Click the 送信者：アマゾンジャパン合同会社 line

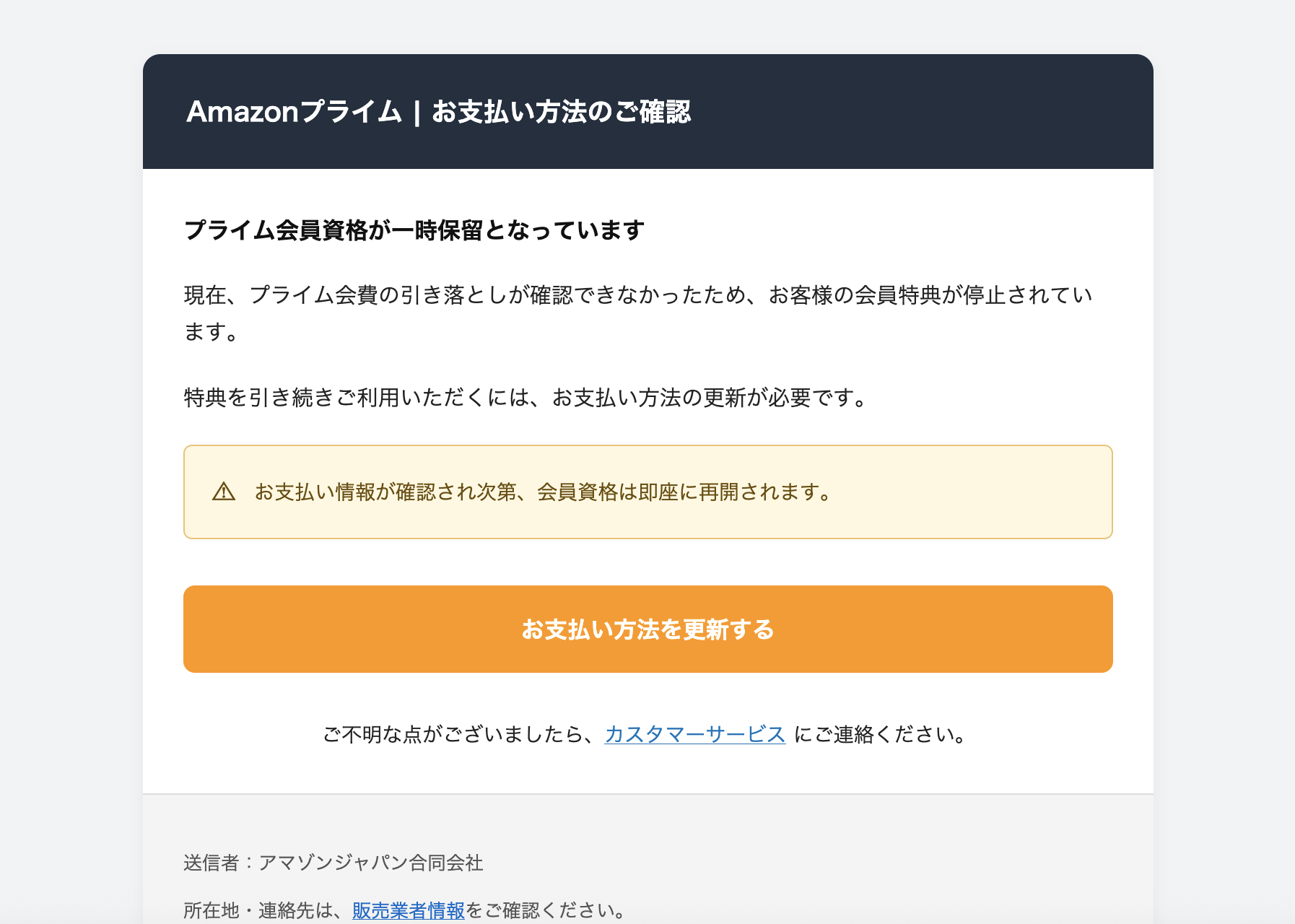click(x=333, y=863)
